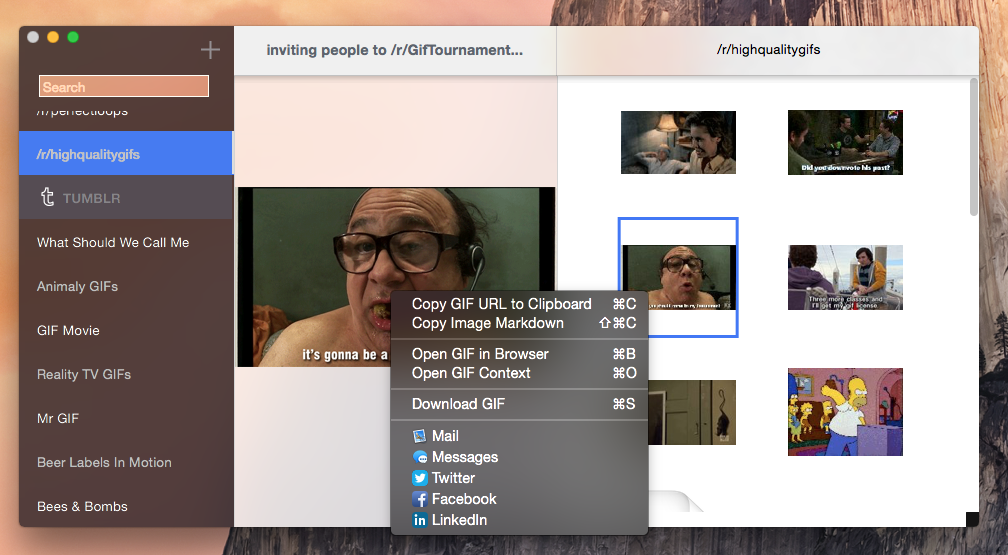Click the yellow minimize window button
Viewport: 1008px width, 555px height.
click(53, 37)
